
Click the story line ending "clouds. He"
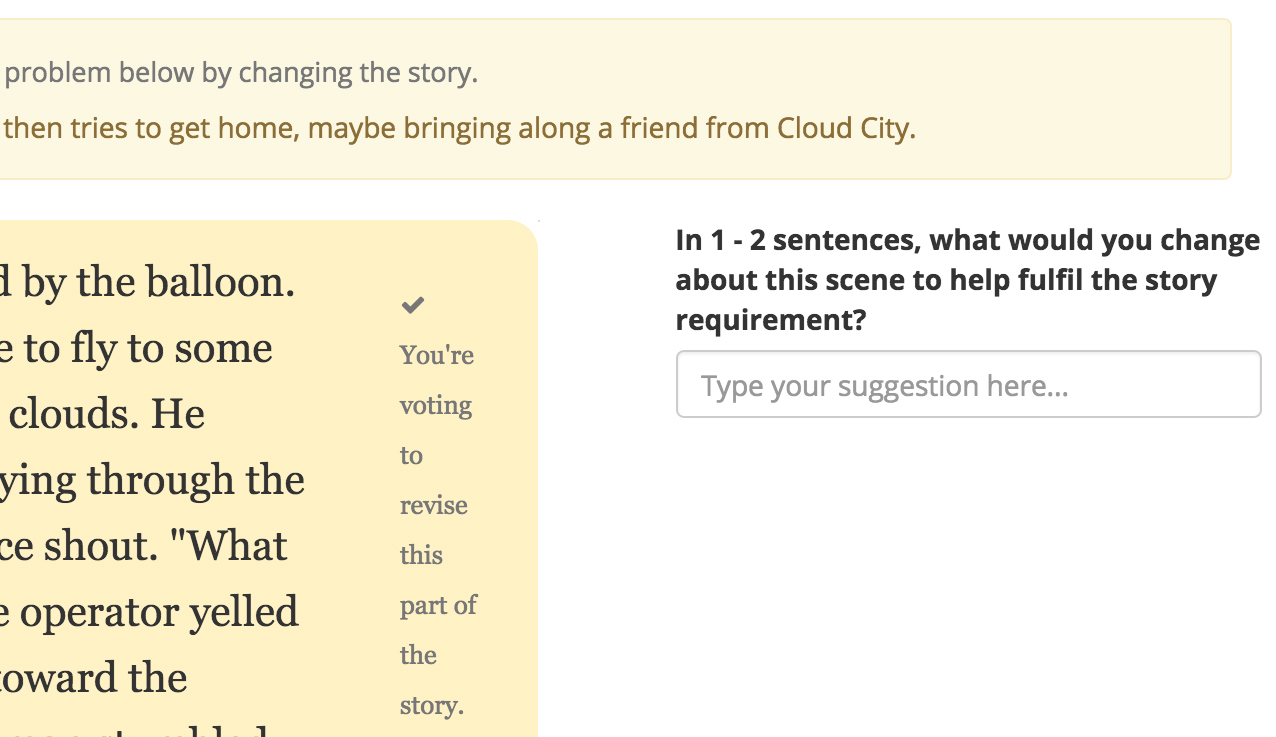coord(107,414)
